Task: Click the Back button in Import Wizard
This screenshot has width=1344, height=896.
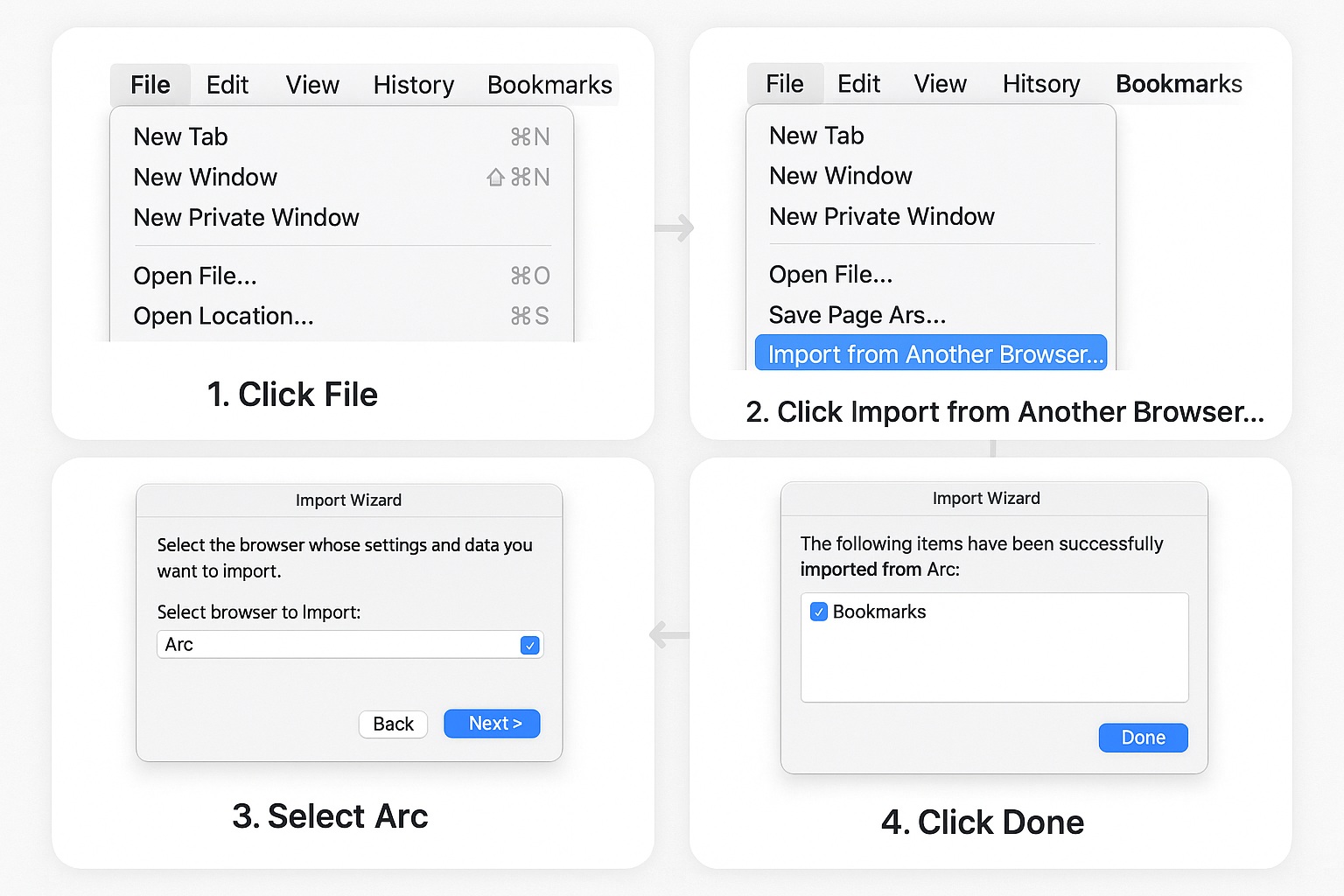Action: tap(393, 724)
